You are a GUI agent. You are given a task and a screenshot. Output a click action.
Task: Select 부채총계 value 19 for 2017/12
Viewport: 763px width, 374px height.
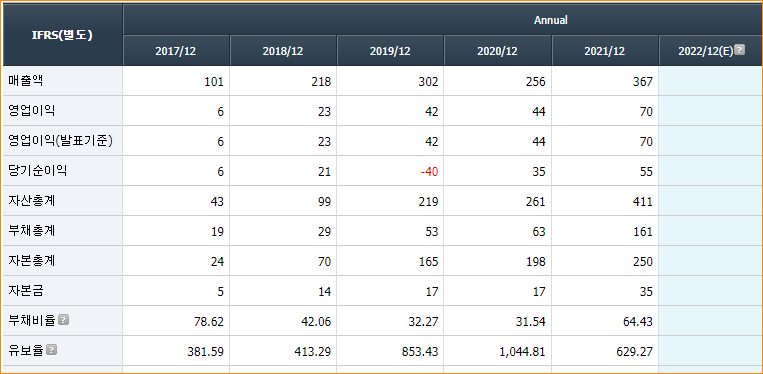coord(218,232)
